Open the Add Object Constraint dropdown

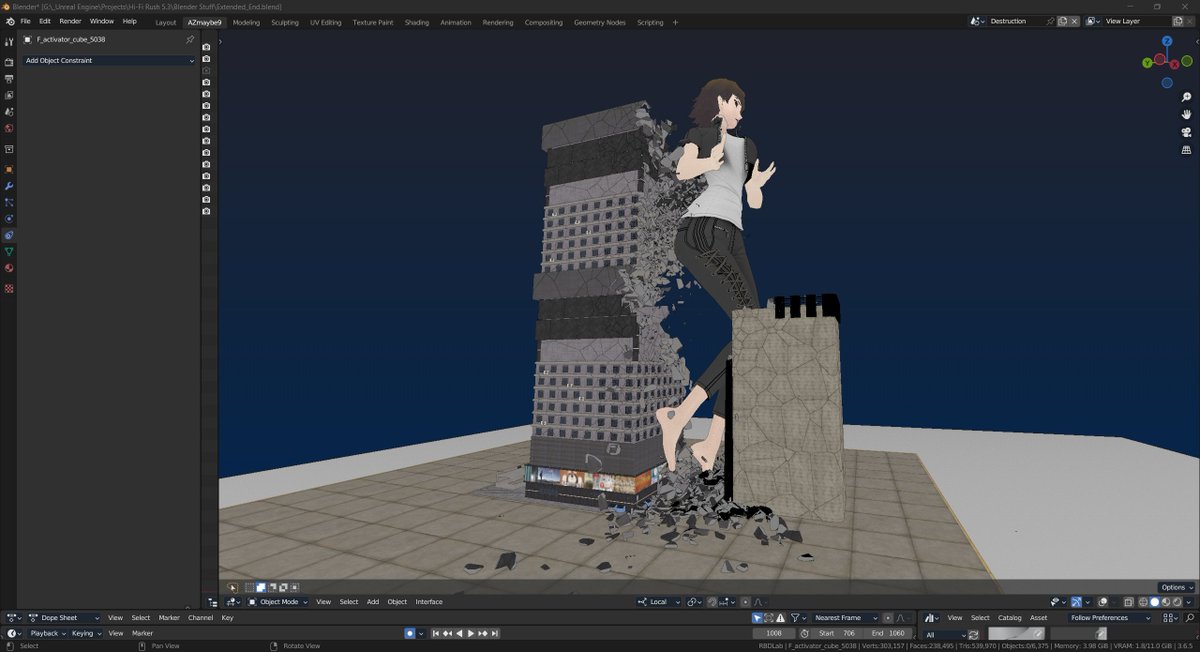[109, 61]
